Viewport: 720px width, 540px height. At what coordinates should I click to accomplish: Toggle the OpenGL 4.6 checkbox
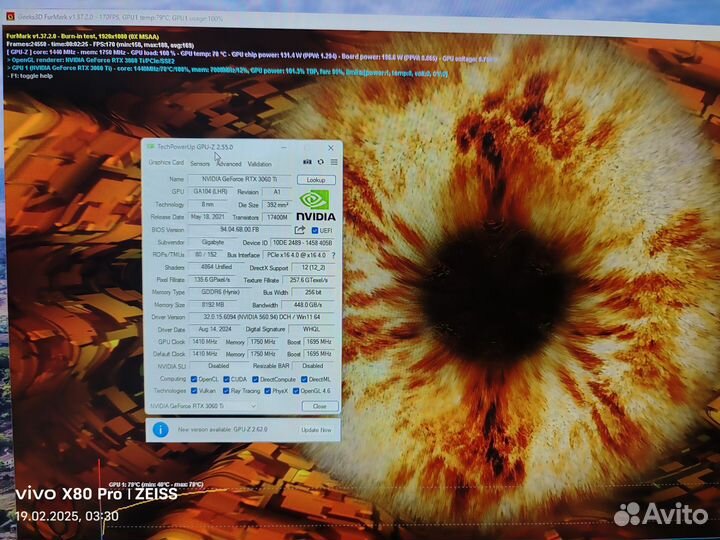coord(296,391)
